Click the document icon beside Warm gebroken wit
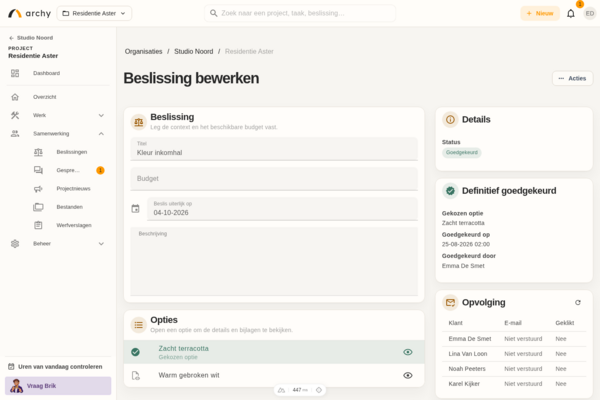Viewport: 600px width, 400px height. (x=136, y=376)
